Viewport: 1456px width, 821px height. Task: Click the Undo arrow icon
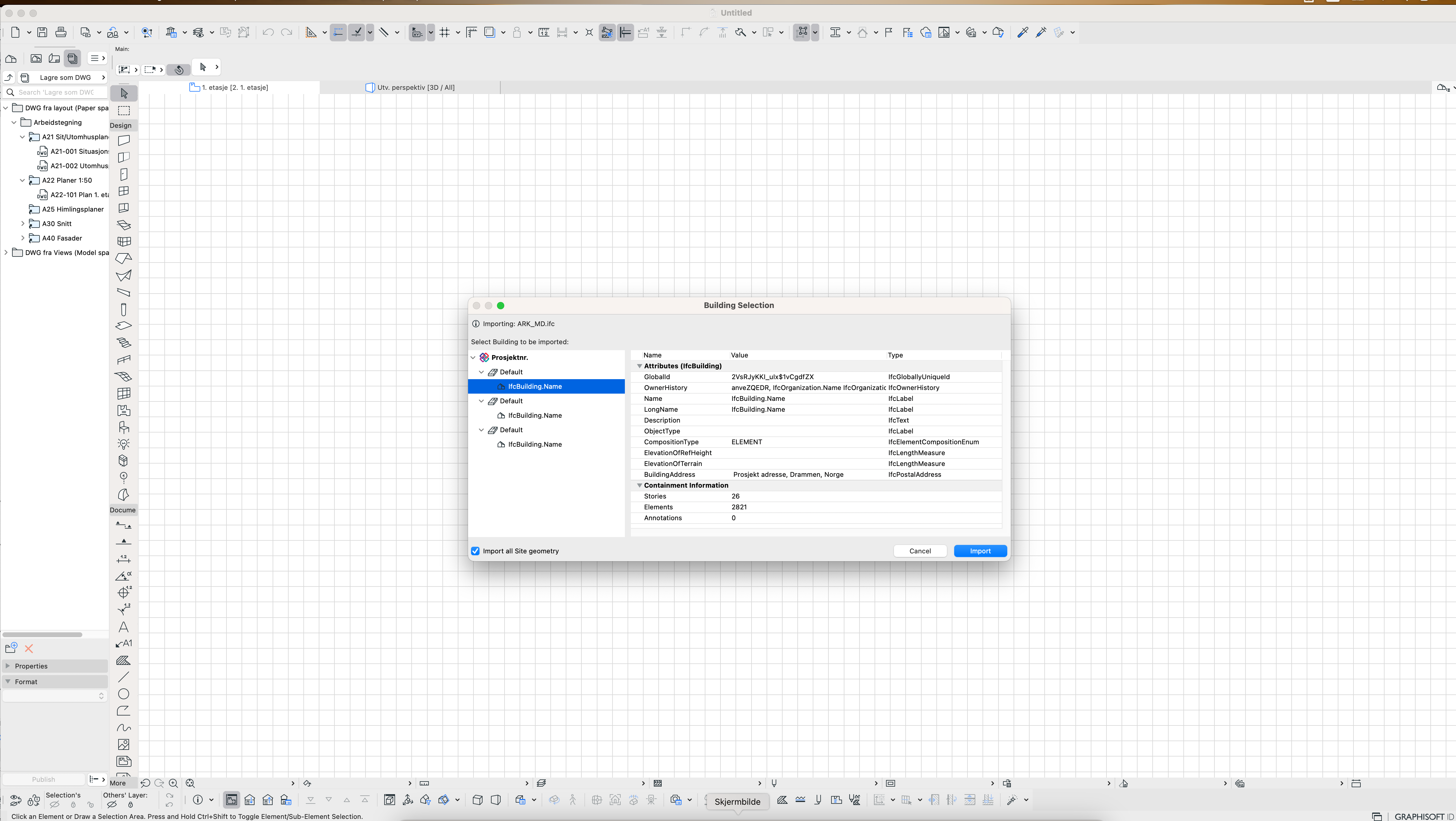pyautogui.click(x=268, y=32)
